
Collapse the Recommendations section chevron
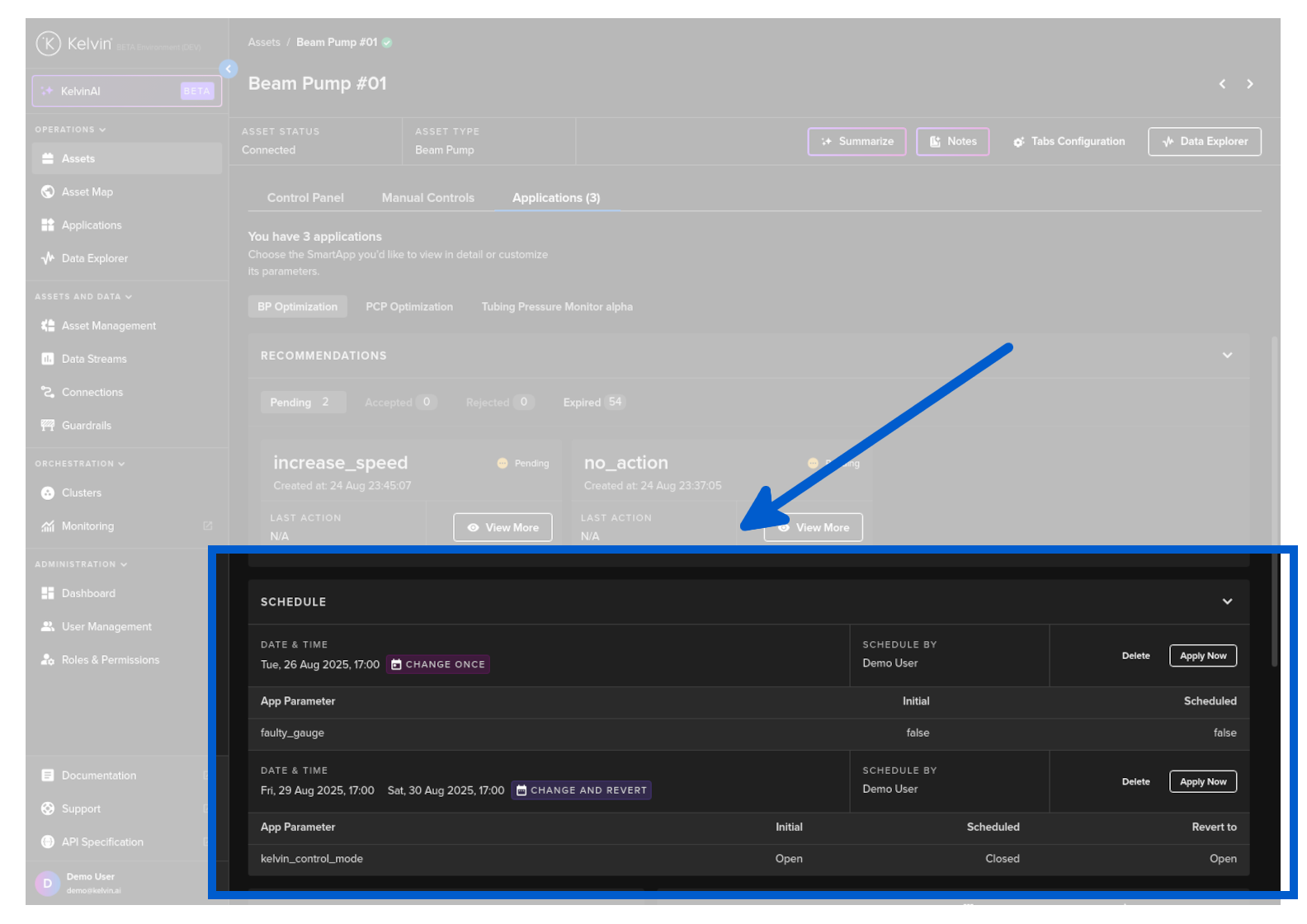[1228, 356]
